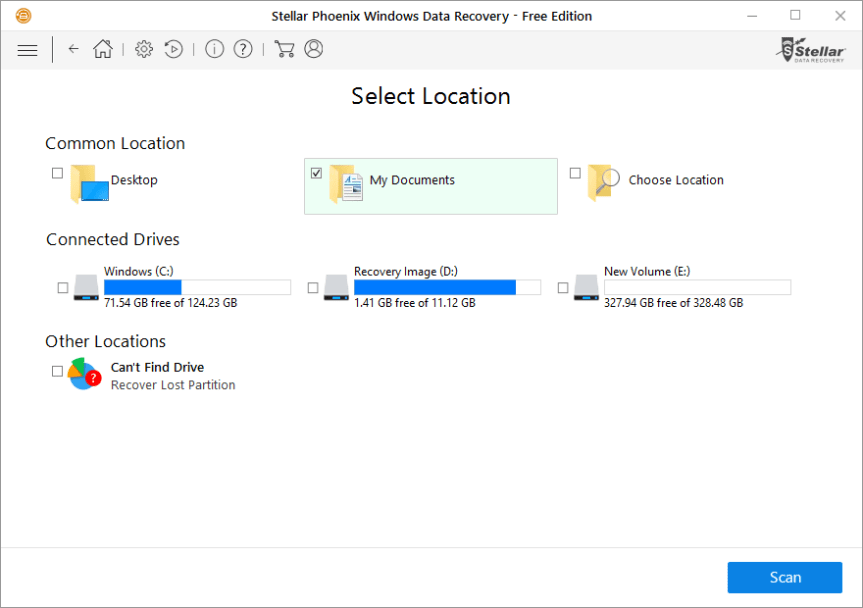Open Help via the question mark icon
Screen dimensions: 863x608
tap(243, 49)
